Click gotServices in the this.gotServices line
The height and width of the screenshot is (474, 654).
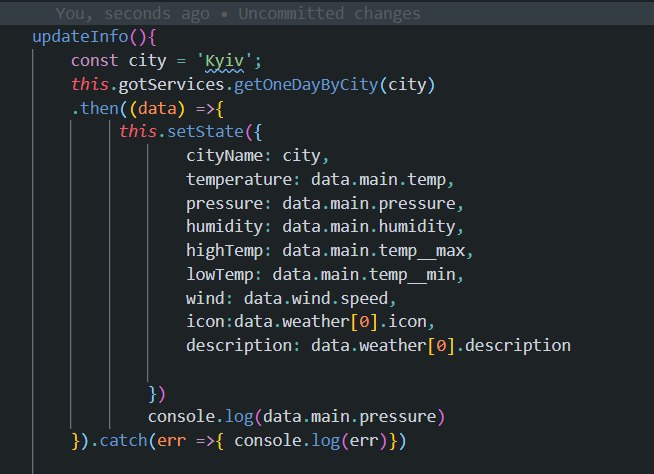[x=171, y=85]
